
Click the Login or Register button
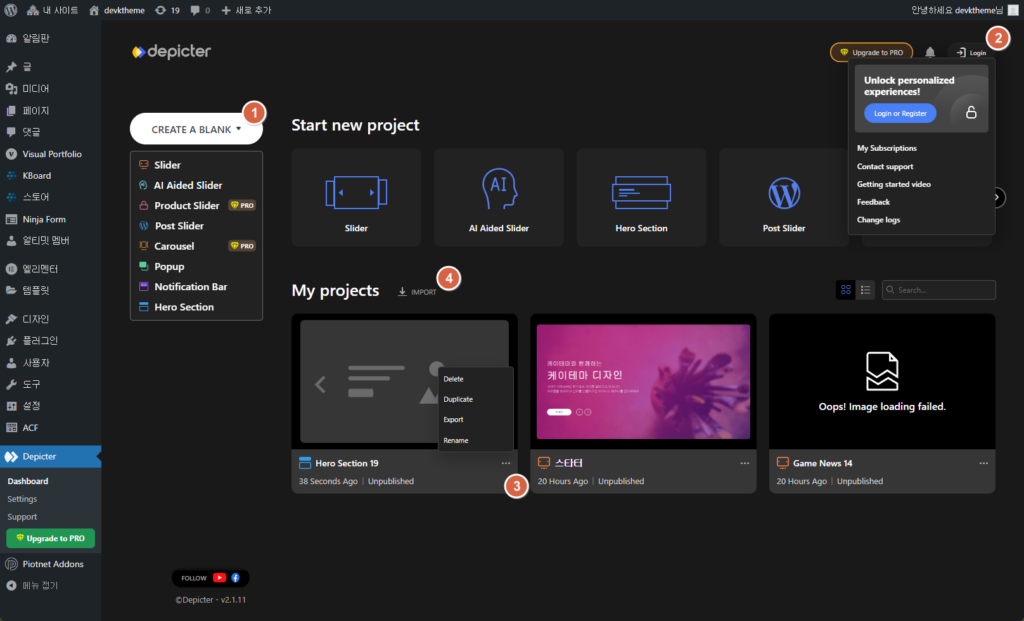click(x=900, y=113)
